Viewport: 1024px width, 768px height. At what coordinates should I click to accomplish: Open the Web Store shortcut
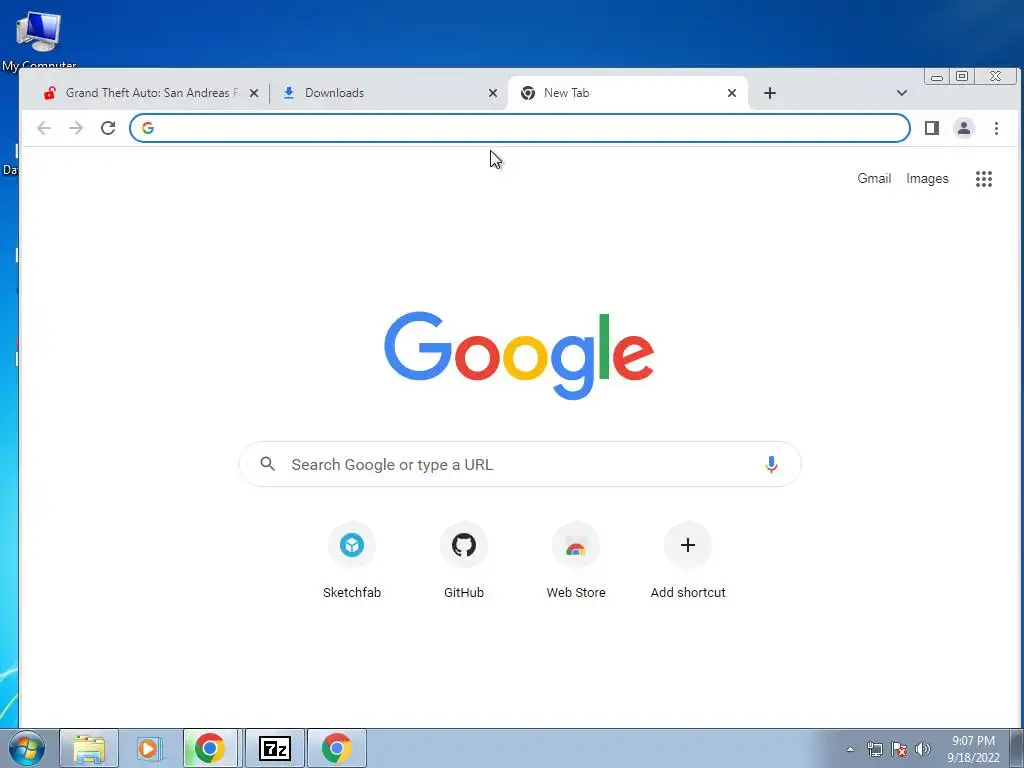coord(576,561)
